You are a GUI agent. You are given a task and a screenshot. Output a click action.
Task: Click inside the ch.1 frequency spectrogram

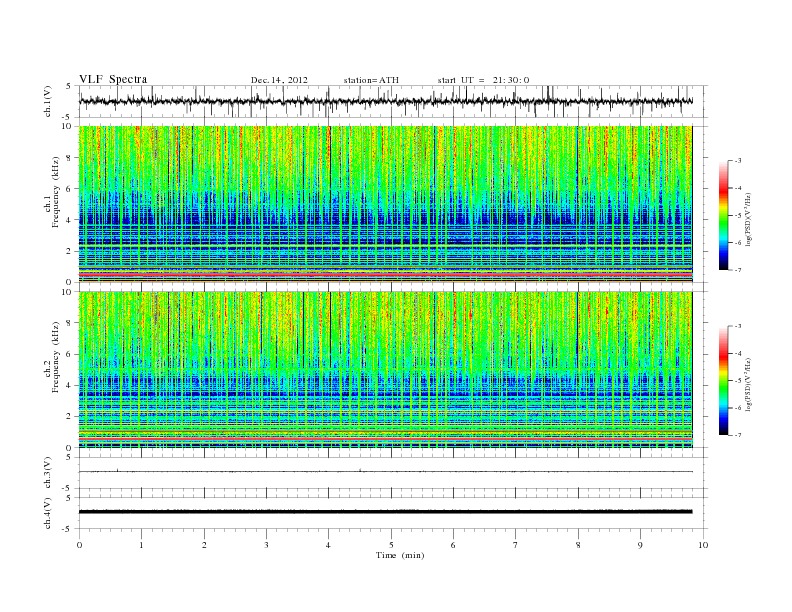(x=385, y=204)
